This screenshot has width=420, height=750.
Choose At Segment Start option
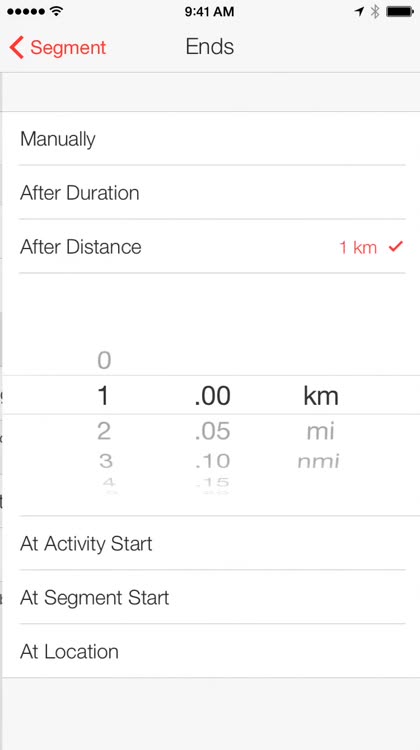[x=212, y=597]
